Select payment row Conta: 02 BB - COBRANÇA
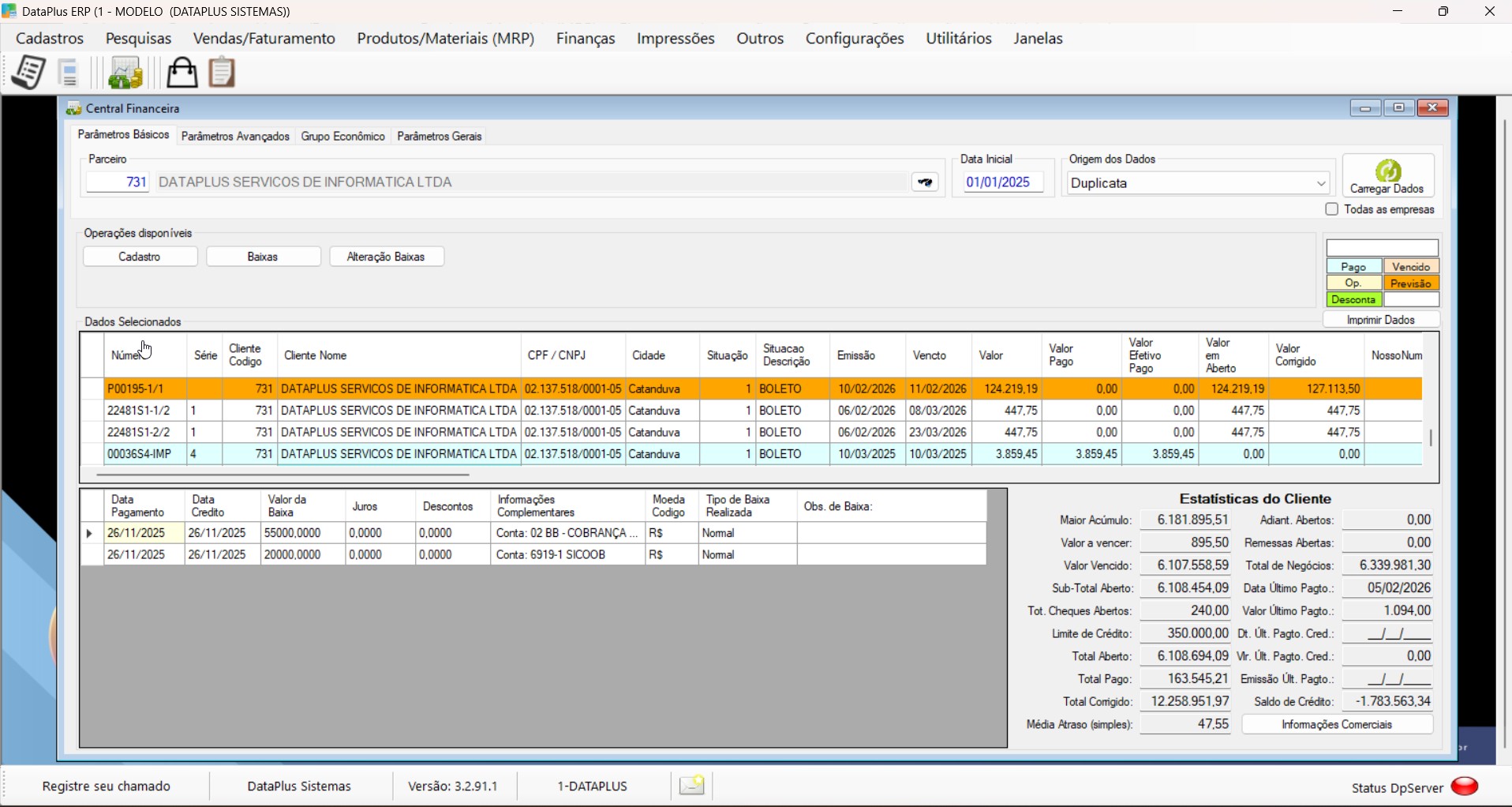1512x807 pixels. [533, 533]
